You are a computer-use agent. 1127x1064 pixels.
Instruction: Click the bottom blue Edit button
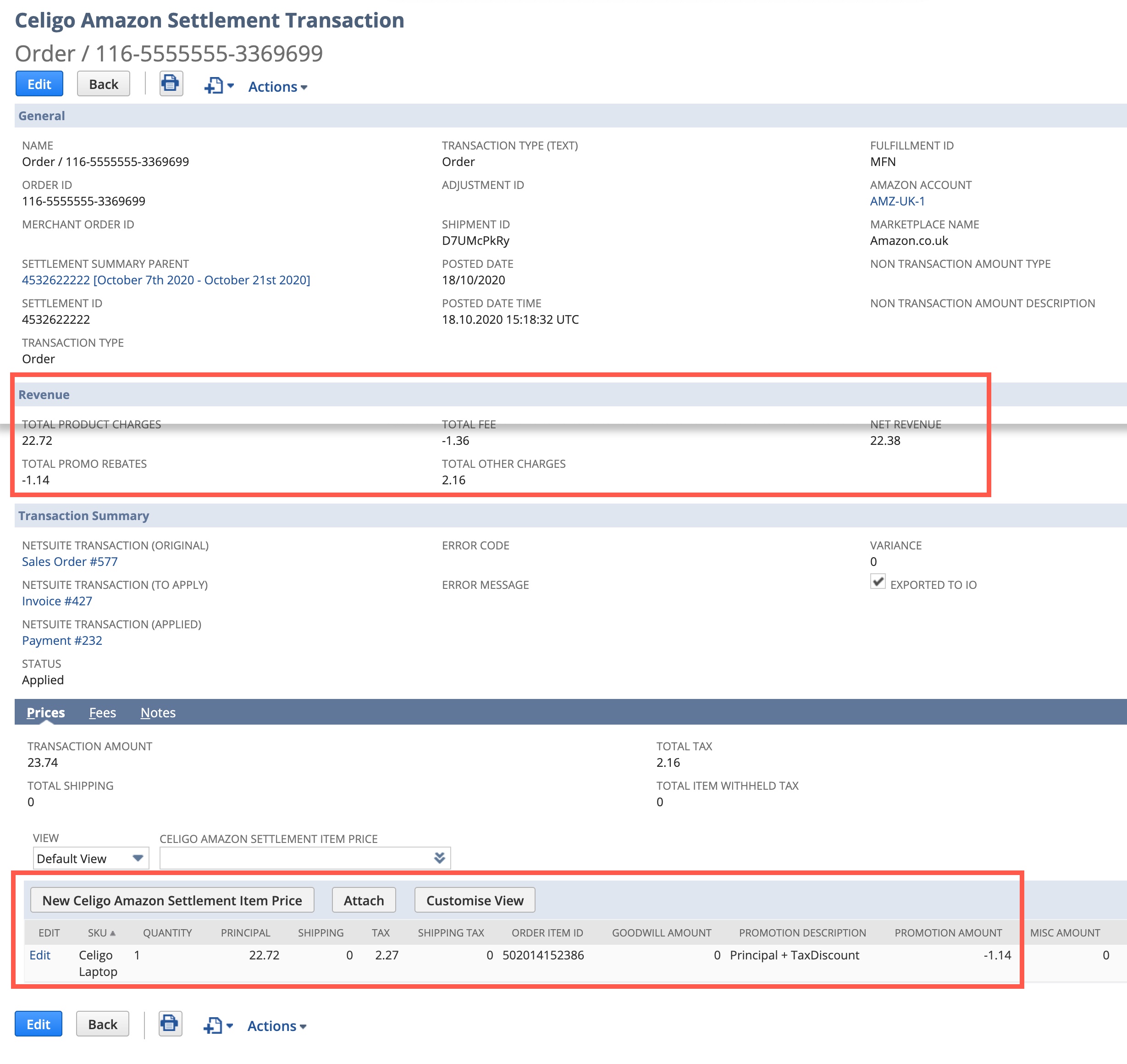tap(39, 1024)
